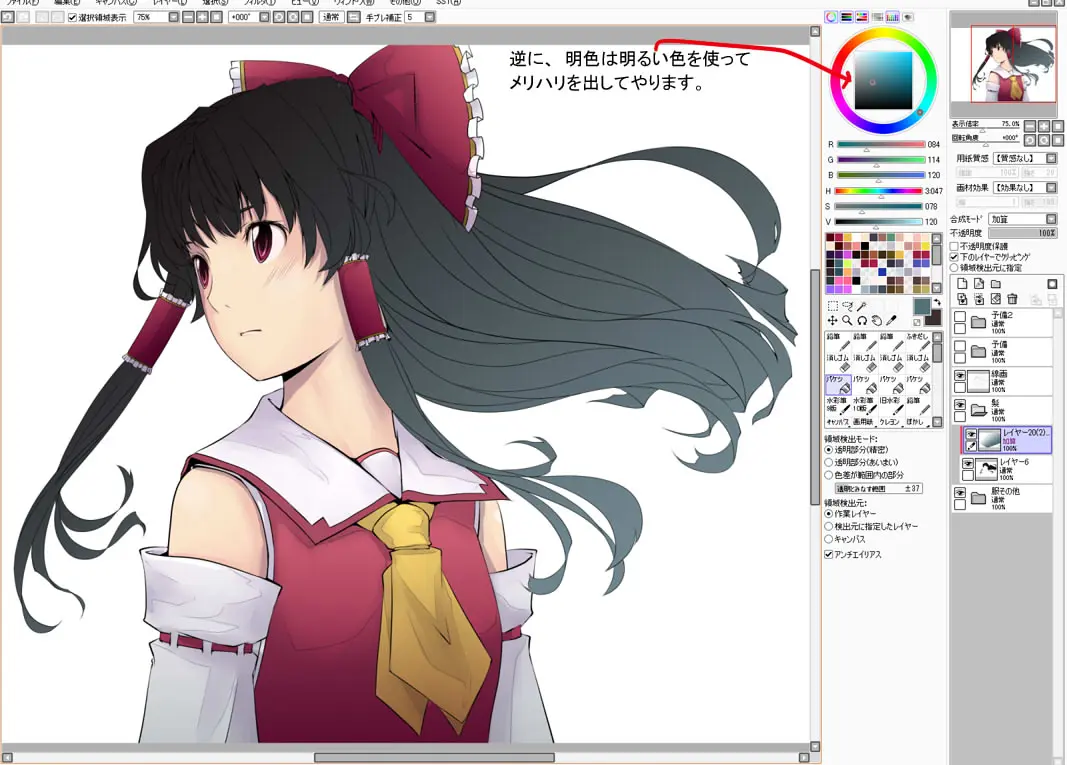Swap foreground and background colors
This screenshot has height=765, width=1067.
(x=937, y=302)
